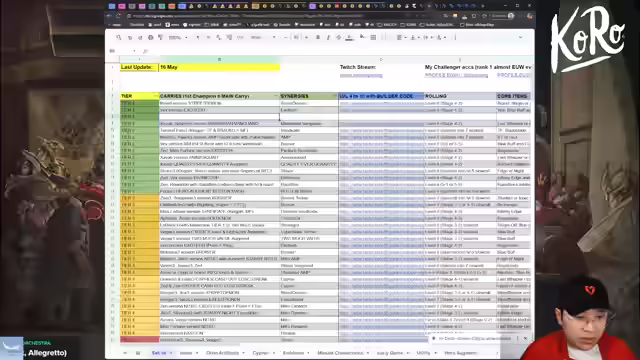Click the Print icon in toolbar
The height and width of the screenshot is (360, 640).
tap(151, 37)
